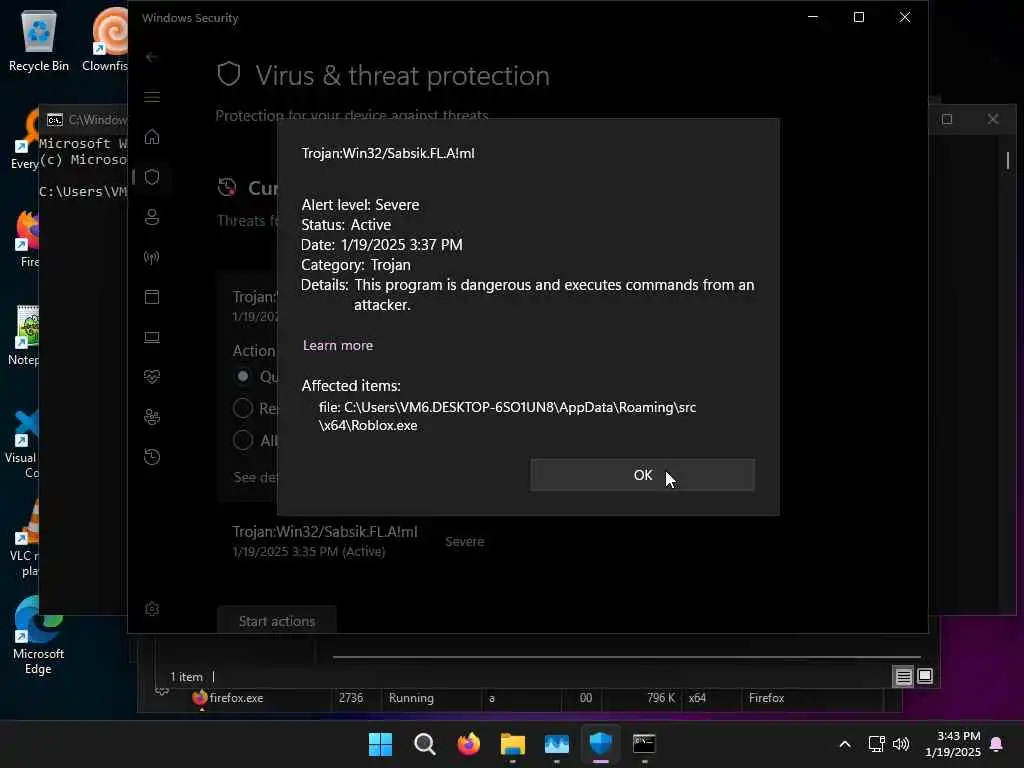
Task: Show hidden system tray icons
Action: pyautogui.click(x=844, y=744)
